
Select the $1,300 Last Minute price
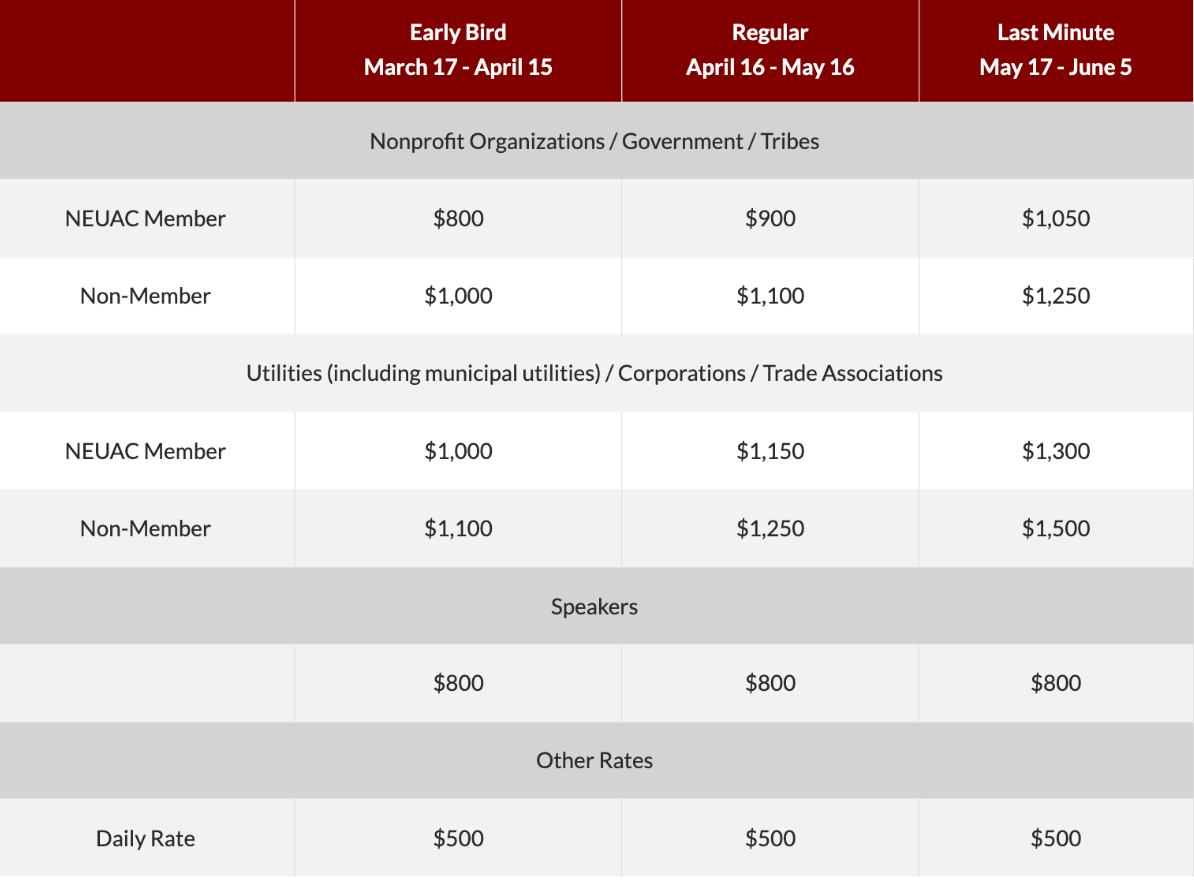[x=1056, y=451]
